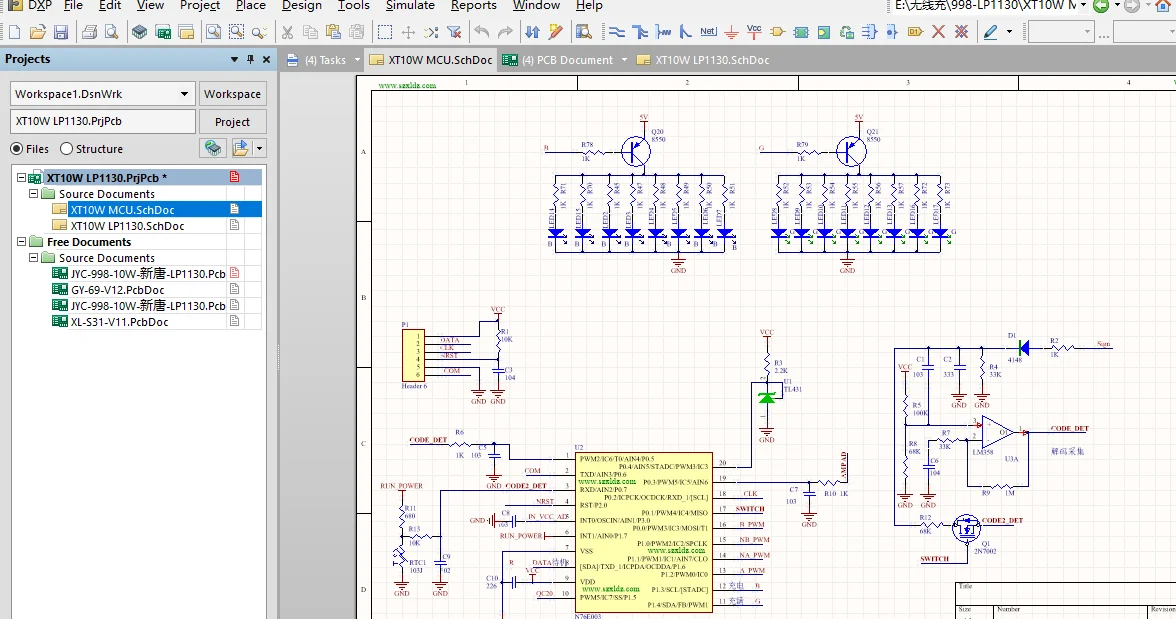Place a Net Label
Viewport: 1176px width, 619px height.
click(708, 32)
